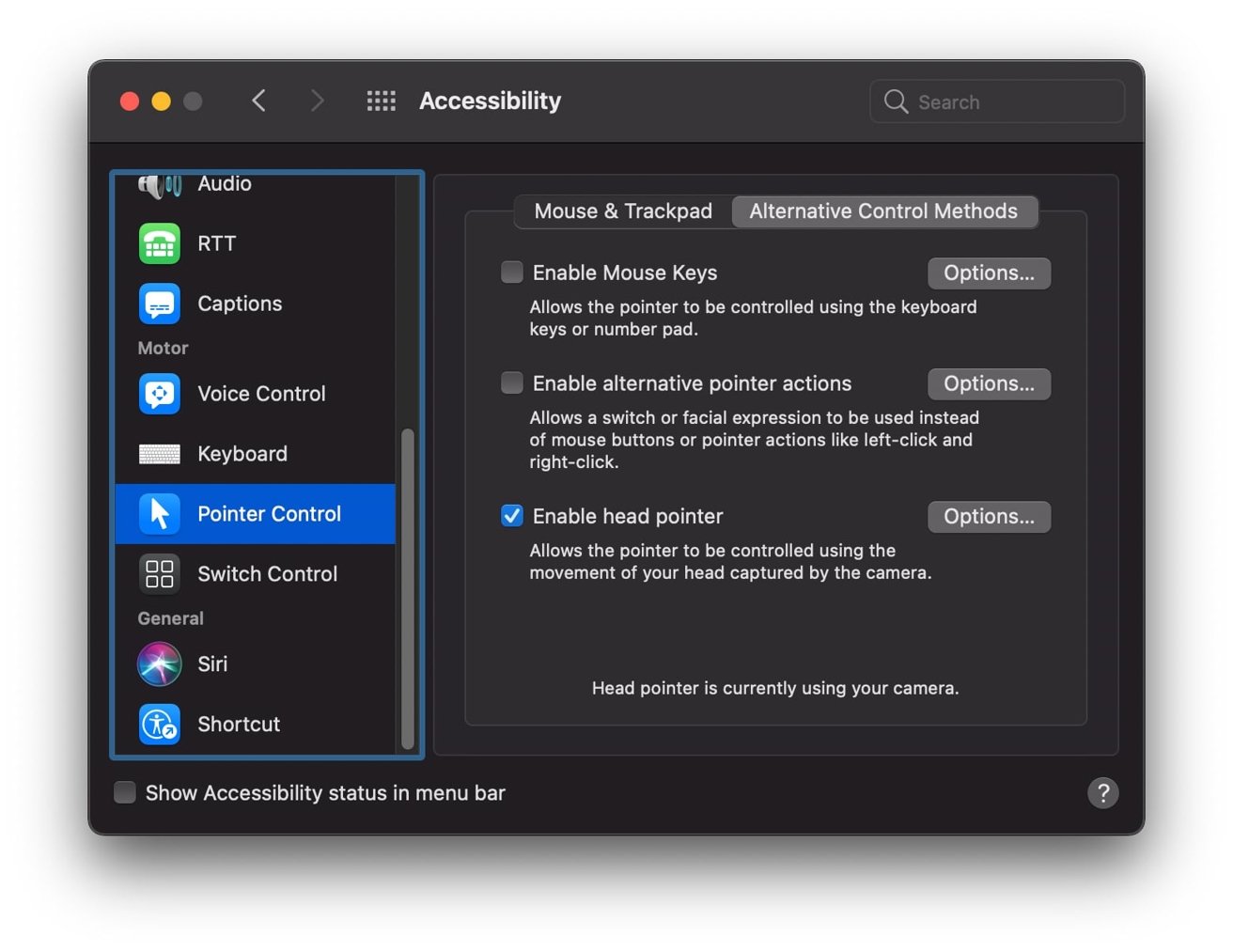Disable the head pointer checkbox
The image size is (1233, 952).
[511, 516]
